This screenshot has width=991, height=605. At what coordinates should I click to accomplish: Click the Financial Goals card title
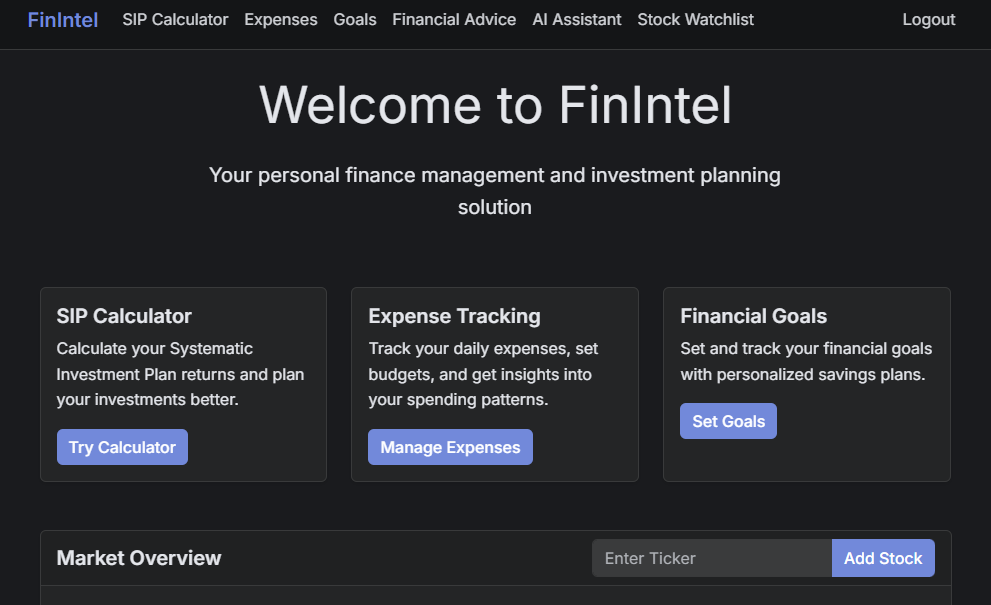(x=753, y=316)
